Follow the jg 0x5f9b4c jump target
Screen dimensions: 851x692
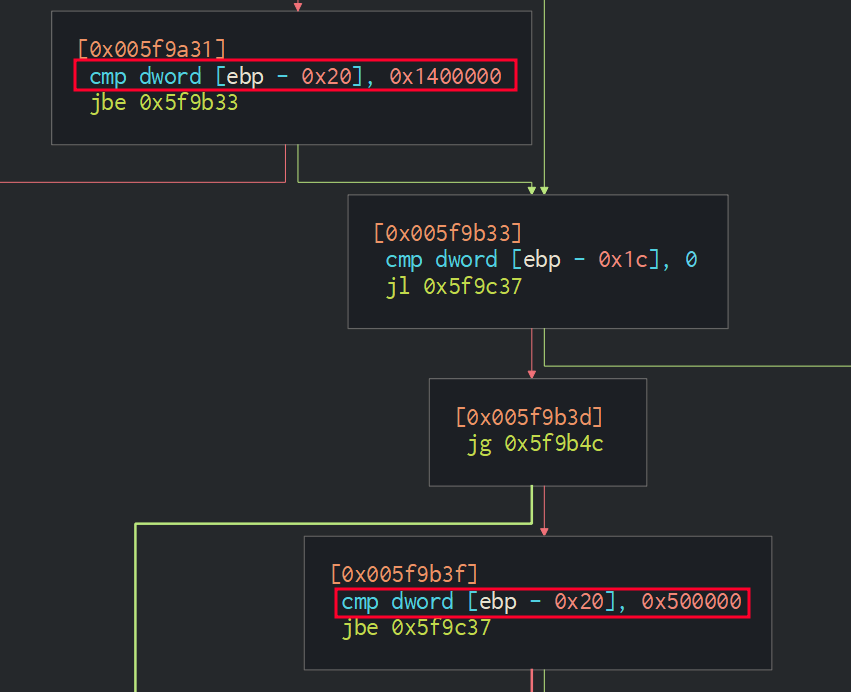(x=554, y=444)
